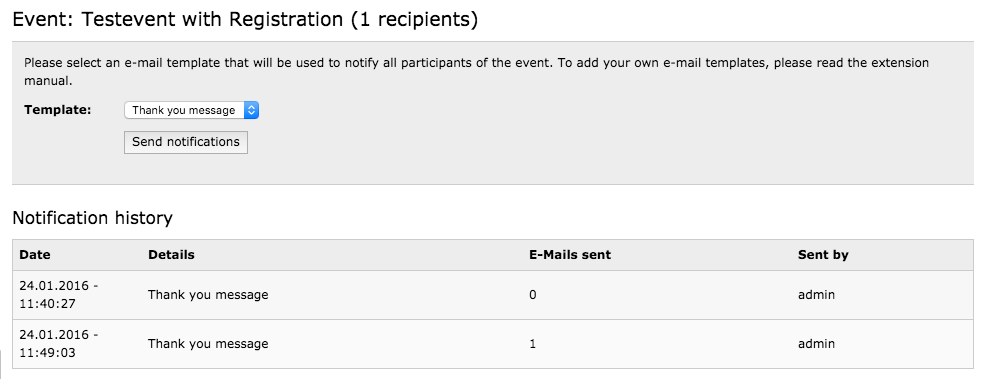Viewport: 989px width, 379px height.
Task: Click first row Thank you message details
Action: [x=208, y=294]
